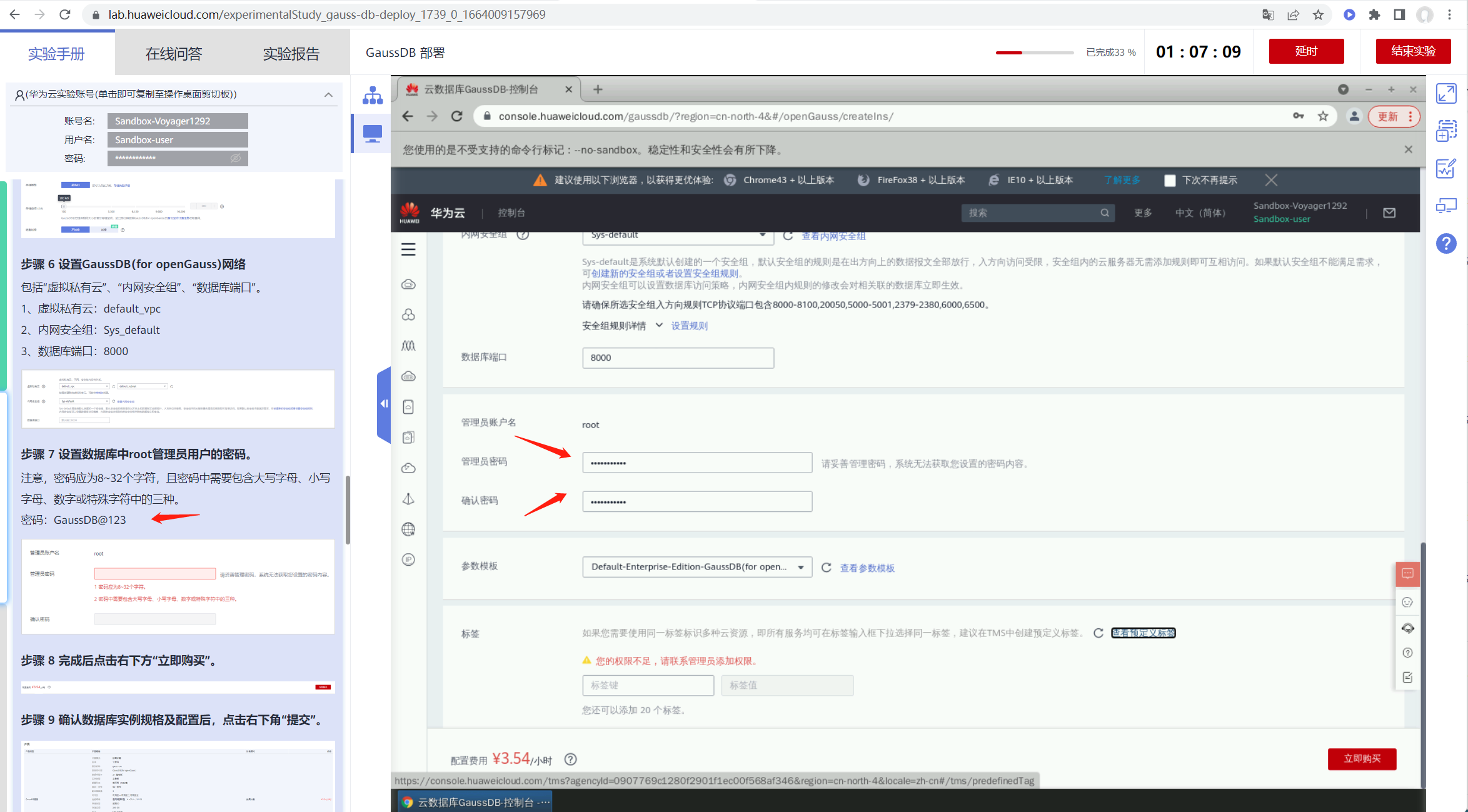Open the 实验报告 tab
Viewport: 1468px width, 812px height.
click(x=291, y=54)
